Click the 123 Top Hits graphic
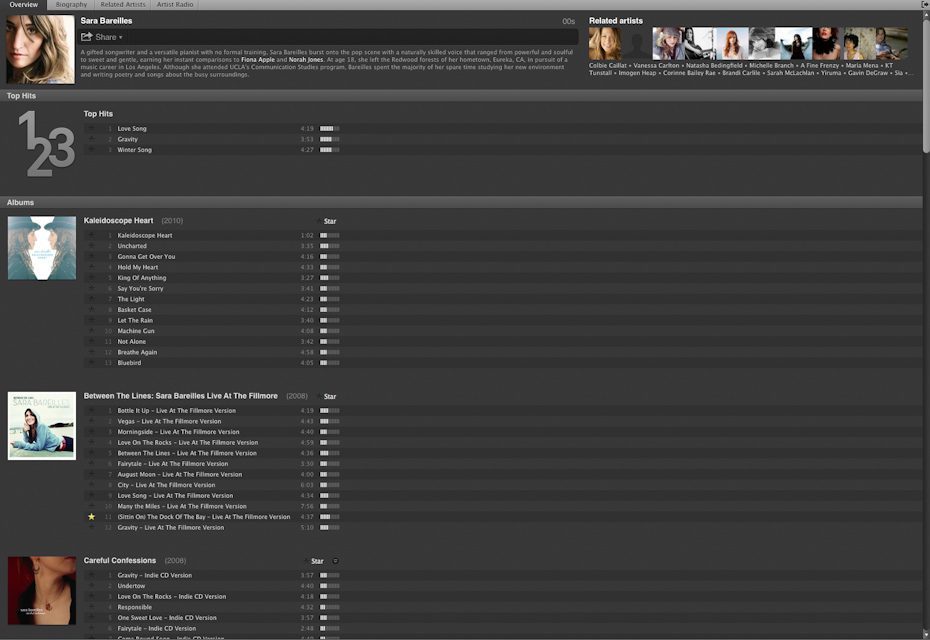The width and height of the screenshot is (930, 640). [46, 143]
